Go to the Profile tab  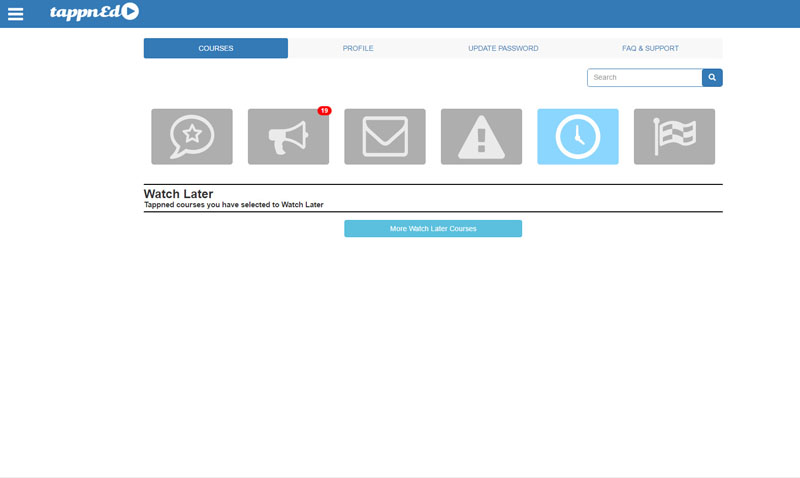(358, 48)
